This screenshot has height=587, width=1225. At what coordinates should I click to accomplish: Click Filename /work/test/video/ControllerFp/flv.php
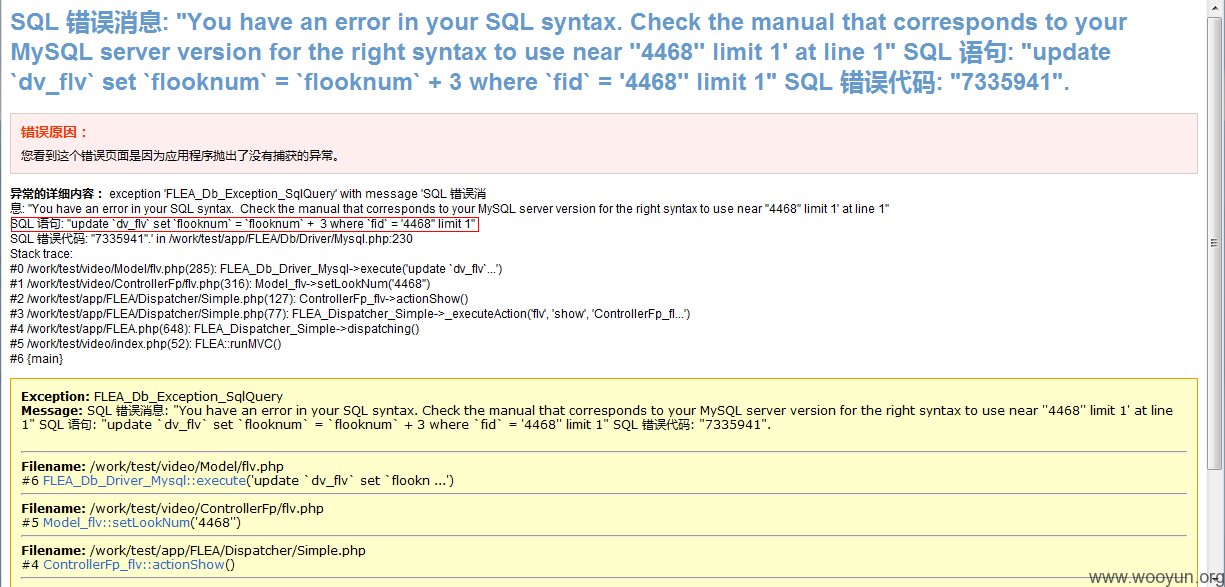pyautogui.click(x=172, y=509)
